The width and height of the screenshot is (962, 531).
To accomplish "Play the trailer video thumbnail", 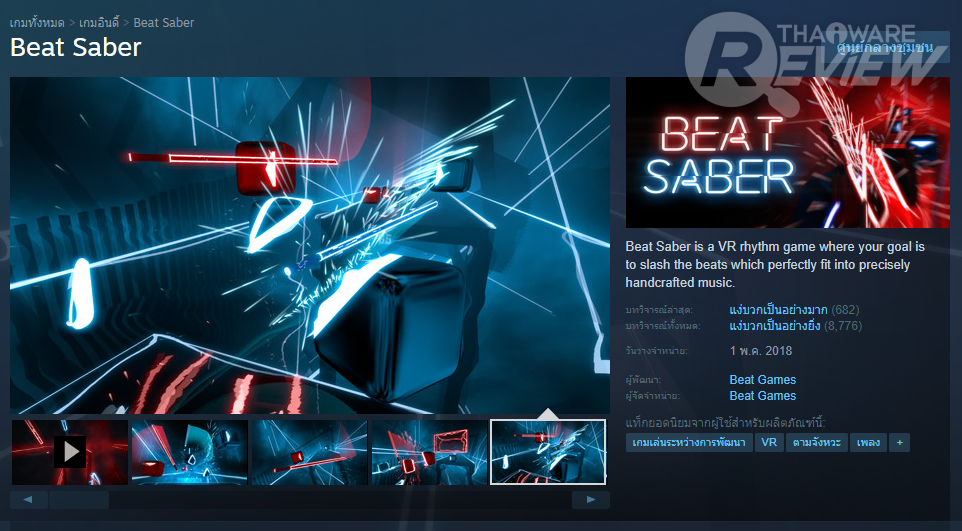I will pos(69,452).
